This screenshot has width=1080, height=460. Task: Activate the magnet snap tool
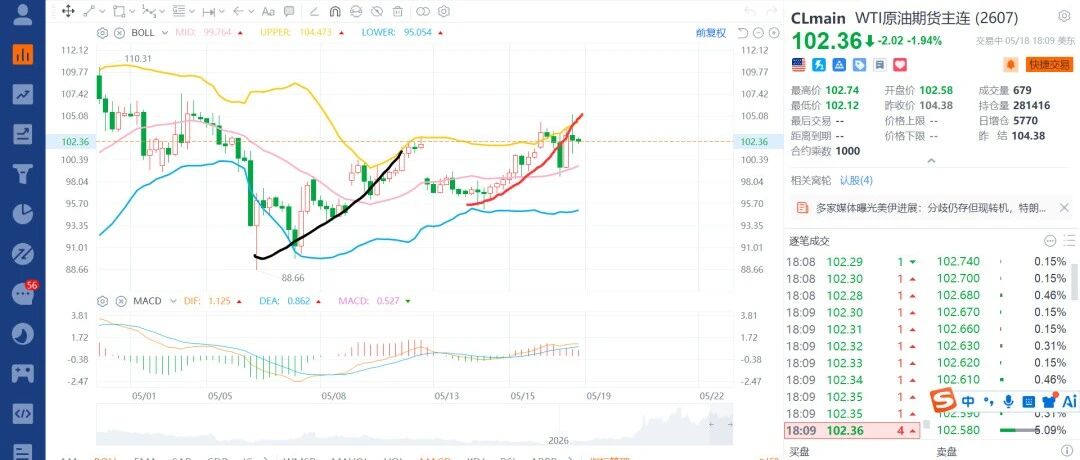click(x=335, y=11)
